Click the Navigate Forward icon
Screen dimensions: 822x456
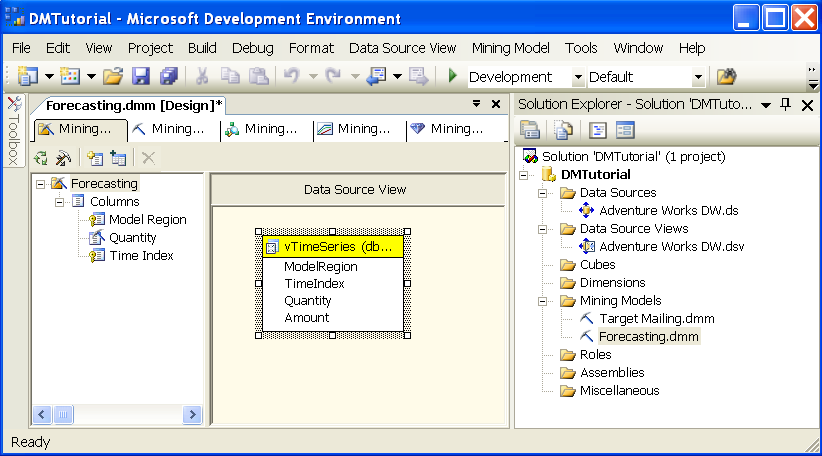418,77
